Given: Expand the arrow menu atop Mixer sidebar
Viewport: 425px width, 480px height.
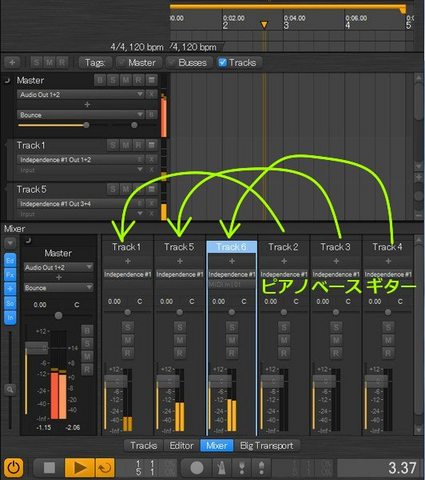Looking at the screenshot, I should tap(10, 243).
